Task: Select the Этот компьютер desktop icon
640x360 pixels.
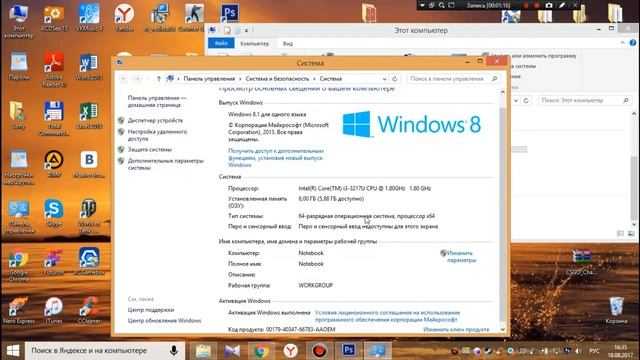Action: tap(18, 21)
